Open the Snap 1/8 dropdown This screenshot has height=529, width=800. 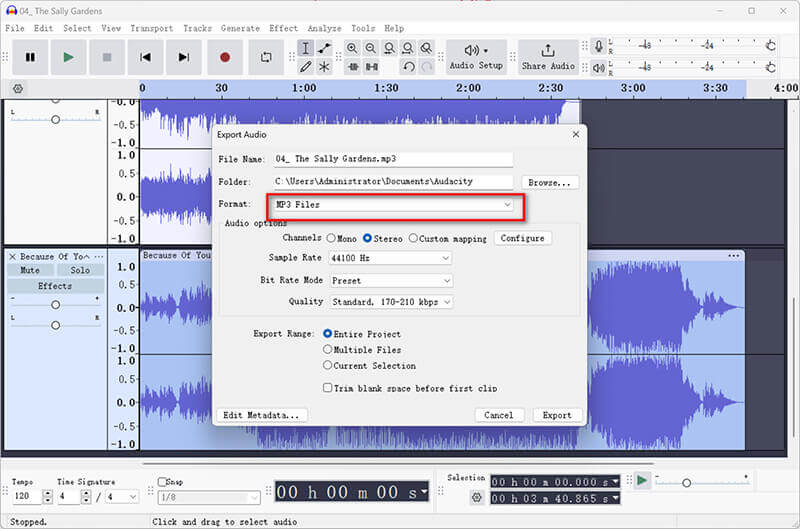(x=209, y=497)
